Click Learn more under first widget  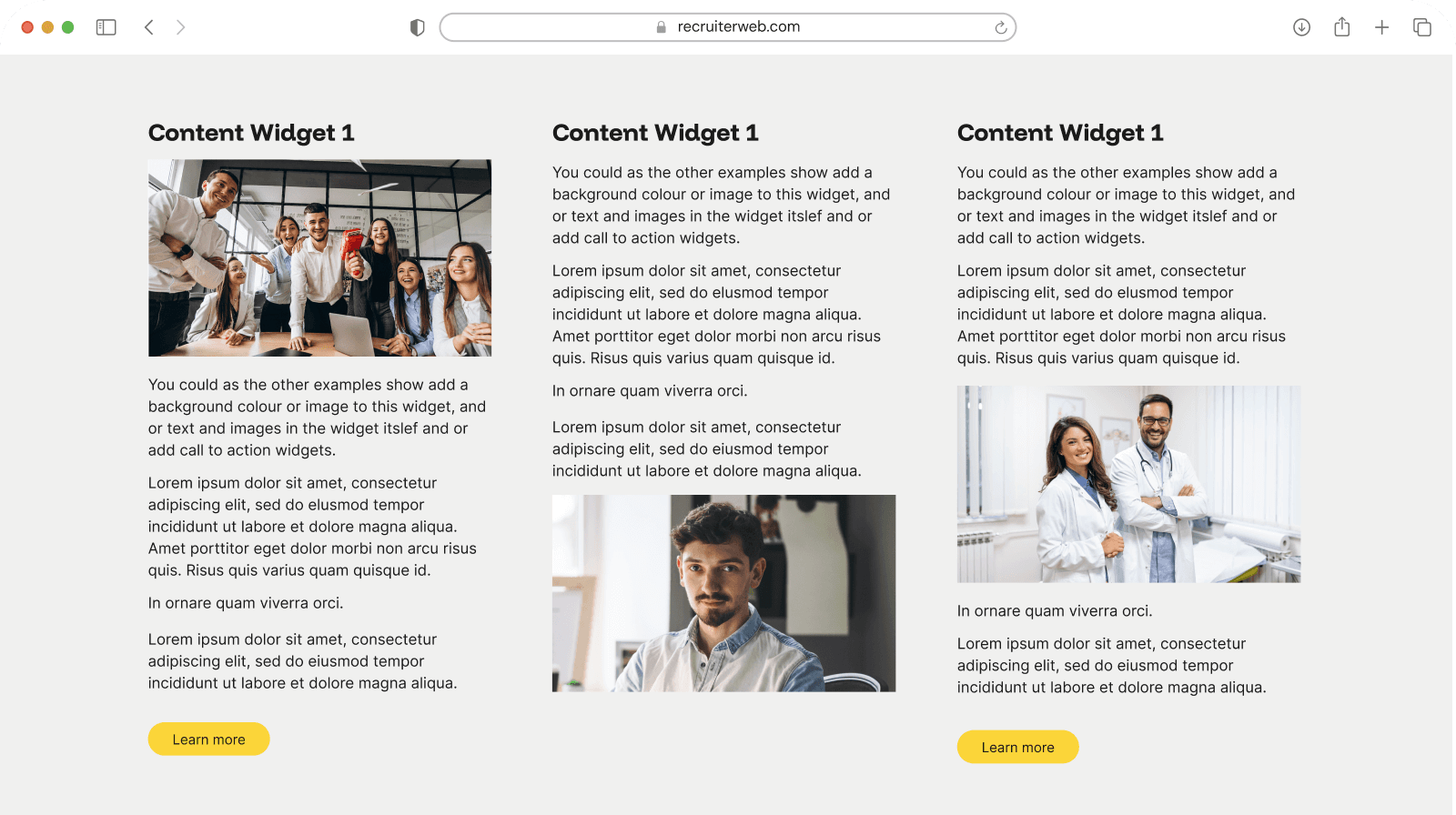pyautogui.click(x=209, y=739)
